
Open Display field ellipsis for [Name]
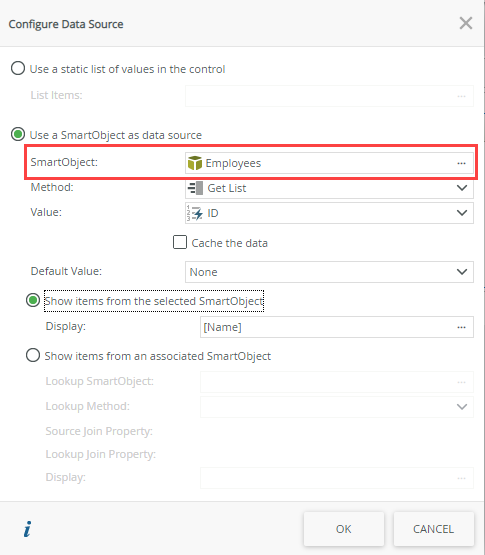[x=461, y=327]
